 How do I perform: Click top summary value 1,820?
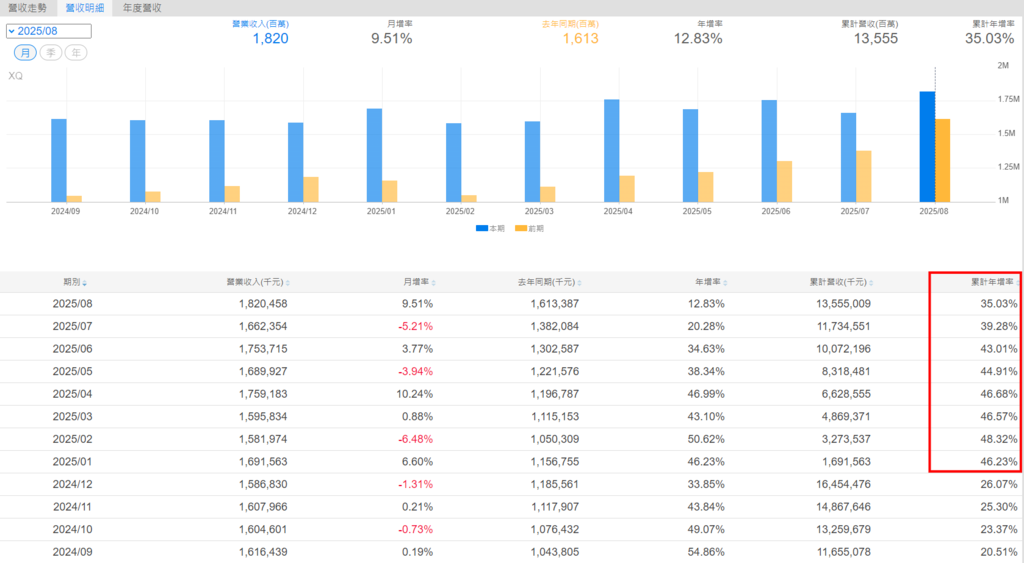tap(270, 39)
